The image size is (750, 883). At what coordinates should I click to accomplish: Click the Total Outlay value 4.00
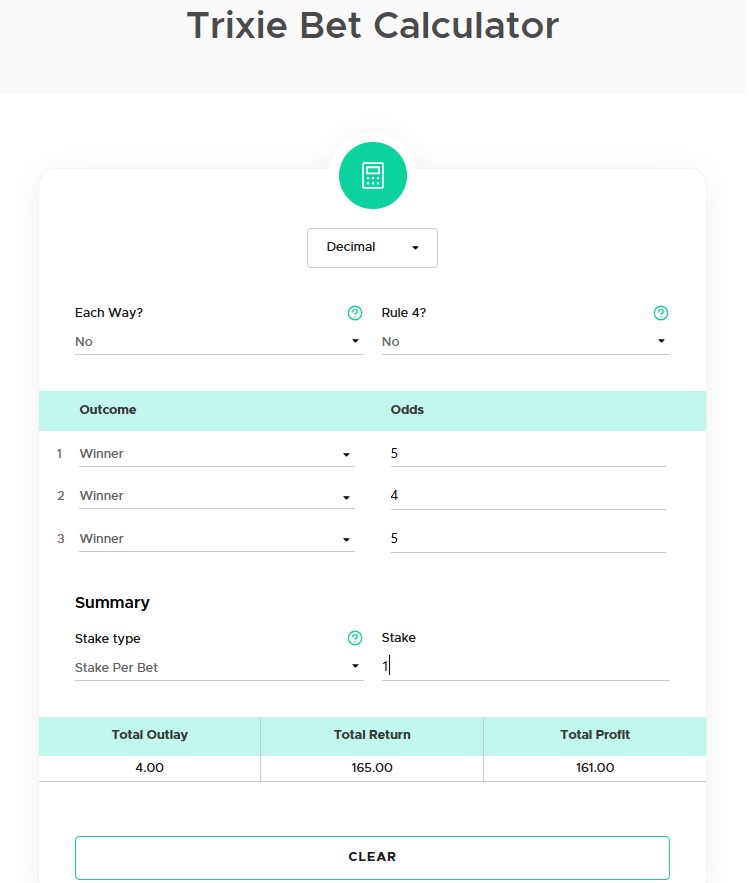click(x=149, y=768)
